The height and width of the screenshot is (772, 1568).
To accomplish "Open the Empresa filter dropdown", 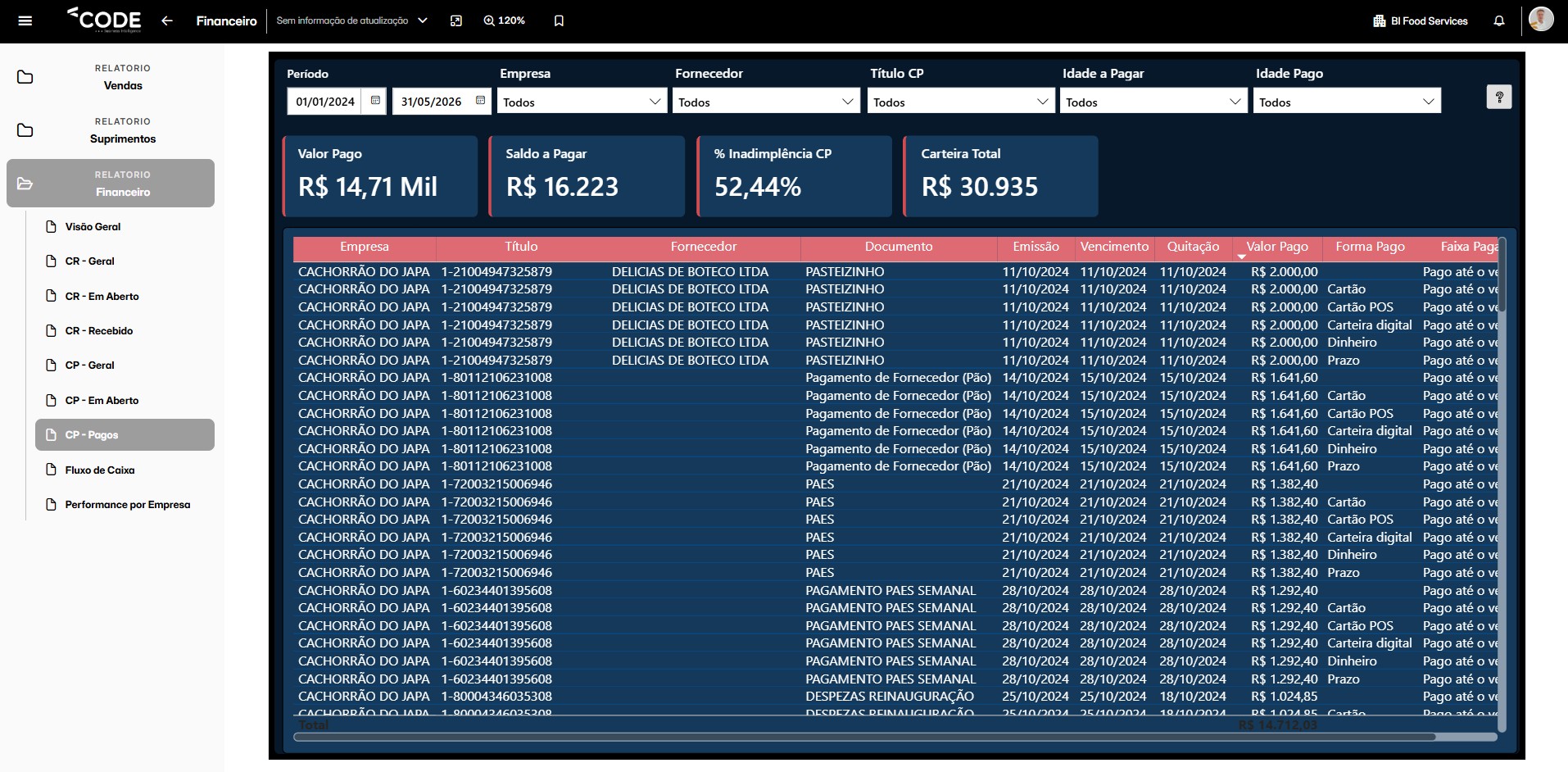I will tap(582, 102).
